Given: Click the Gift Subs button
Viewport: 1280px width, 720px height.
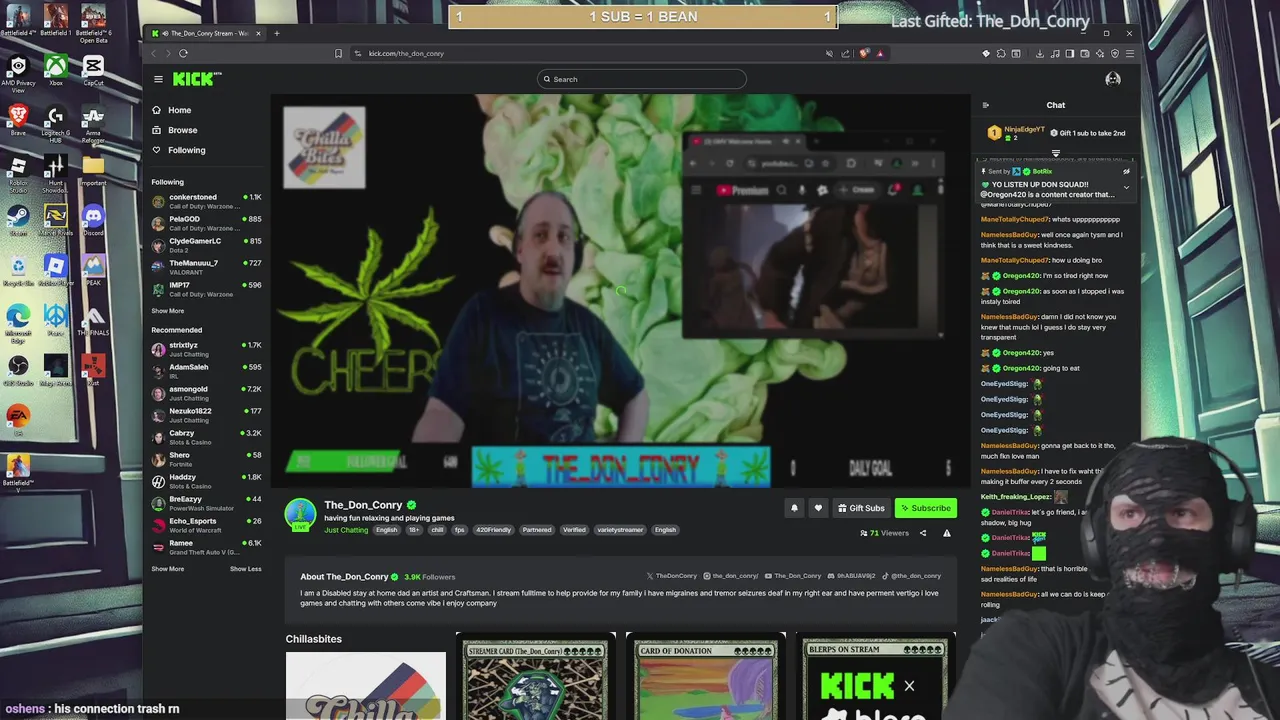Looking at the screenshot, I should pyautogui.click(x=861, y=508).
